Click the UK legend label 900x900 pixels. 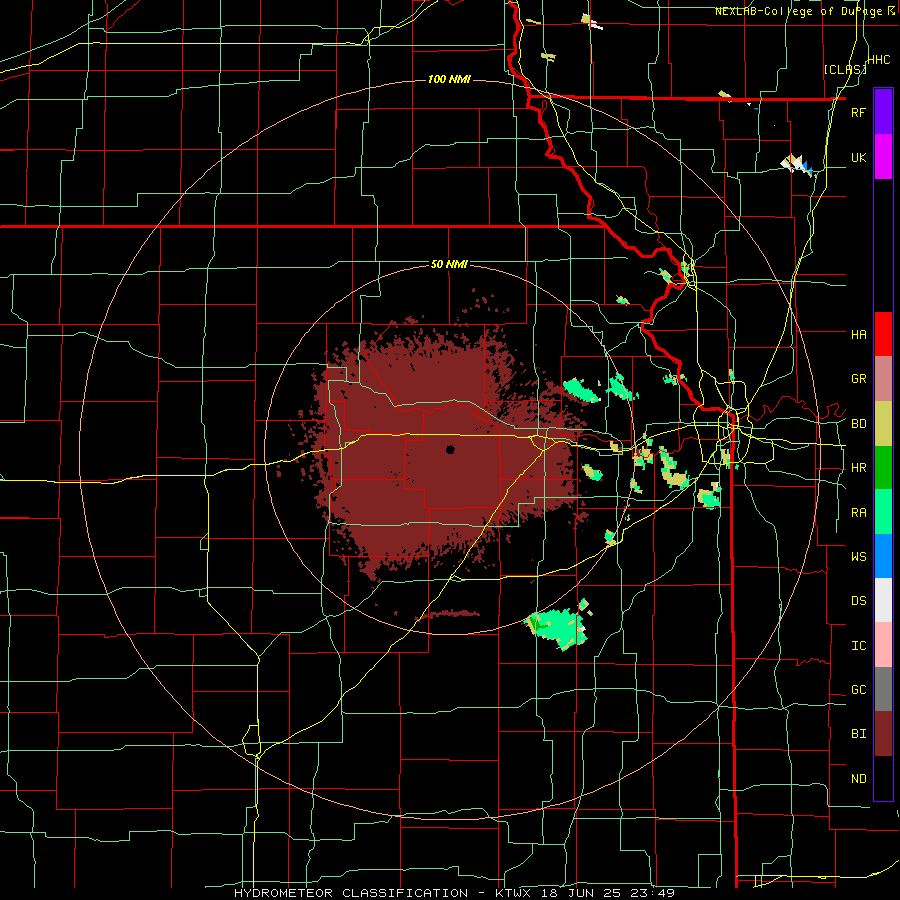[858, 157]
